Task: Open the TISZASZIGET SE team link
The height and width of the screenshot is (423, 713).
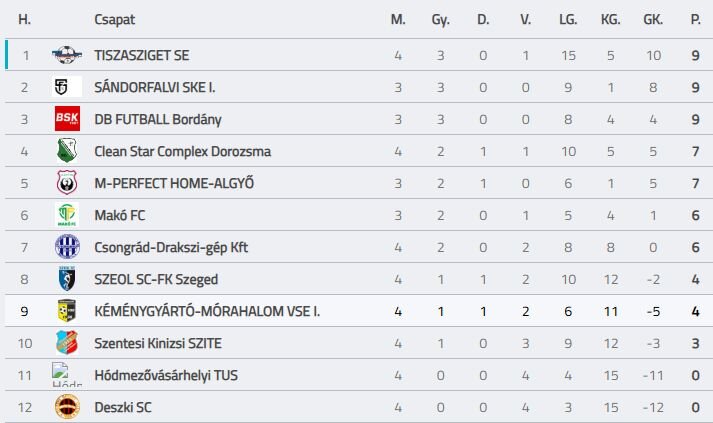Action: 141,55
